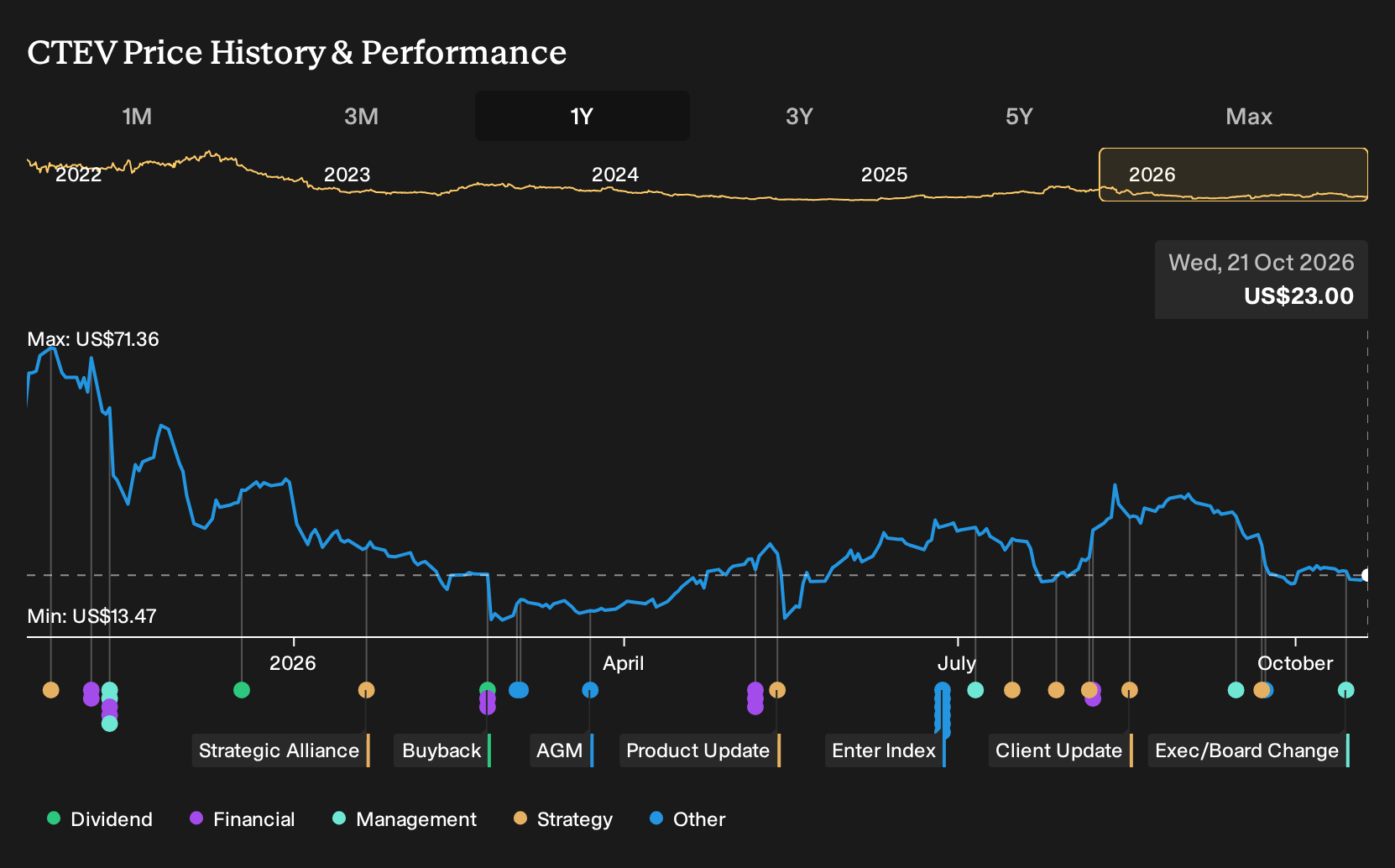This screenshot has width=1395, height=868.
Task: Select teal Management dot linked to Exec/Board Change
Action: point(1345,690)
